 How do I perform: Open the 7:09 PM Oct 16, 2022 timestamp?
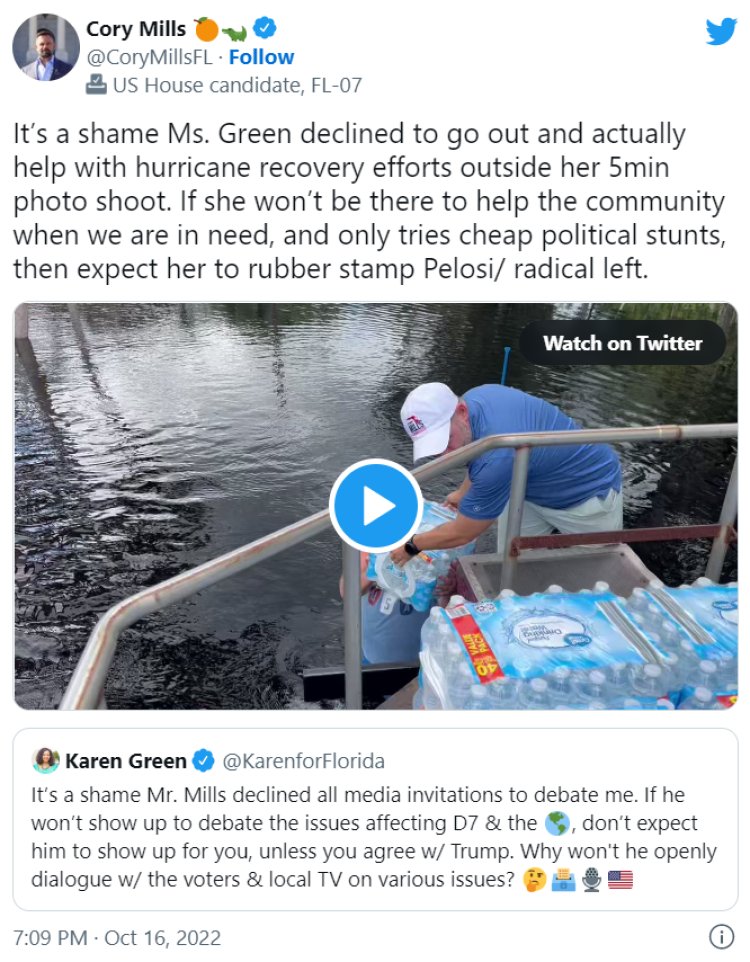pyautogui.click(x=117, y=937)
